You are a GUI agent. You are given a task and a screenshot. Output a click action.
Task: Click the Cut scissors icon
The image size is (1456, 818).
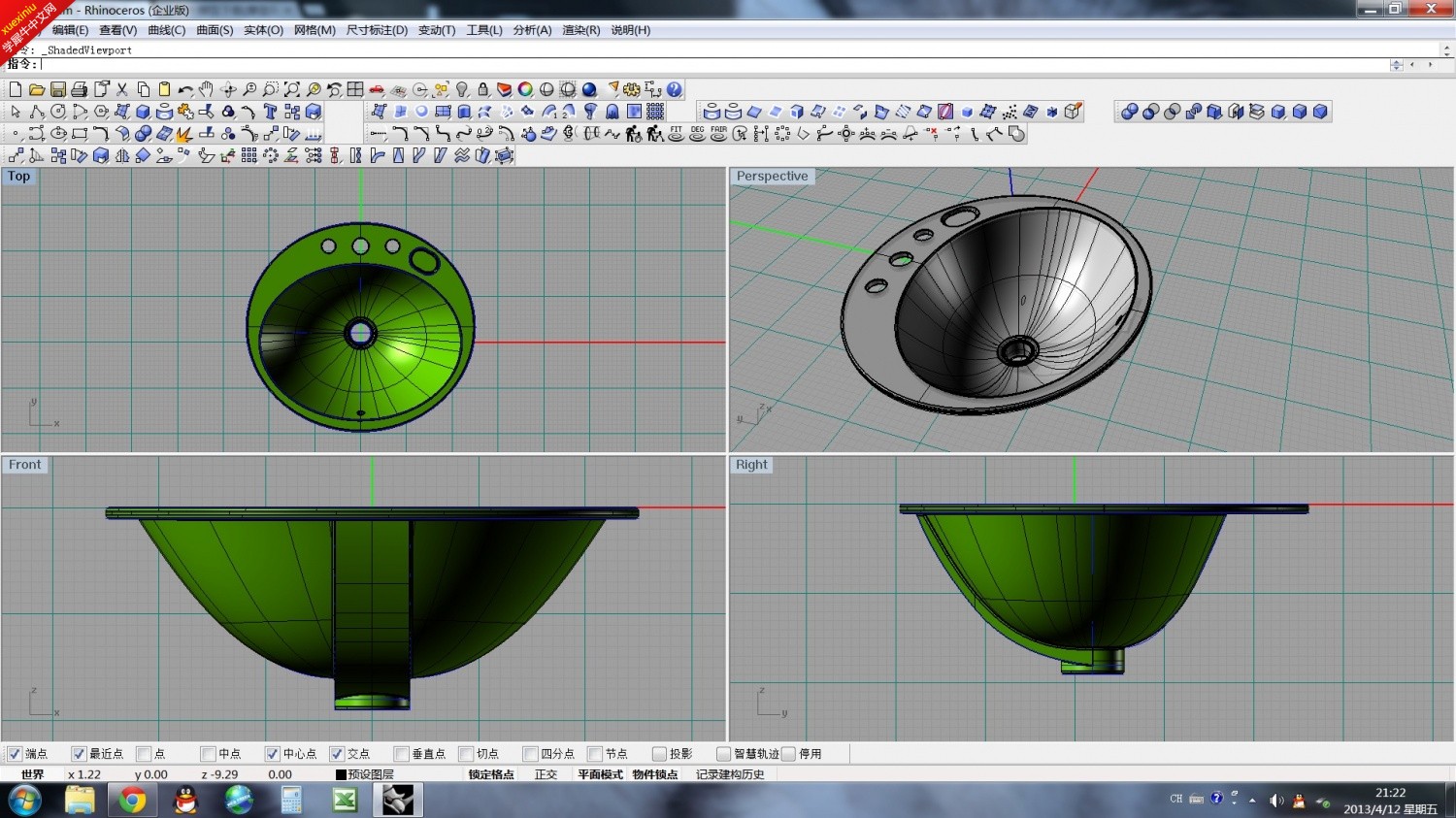(122, 89)
